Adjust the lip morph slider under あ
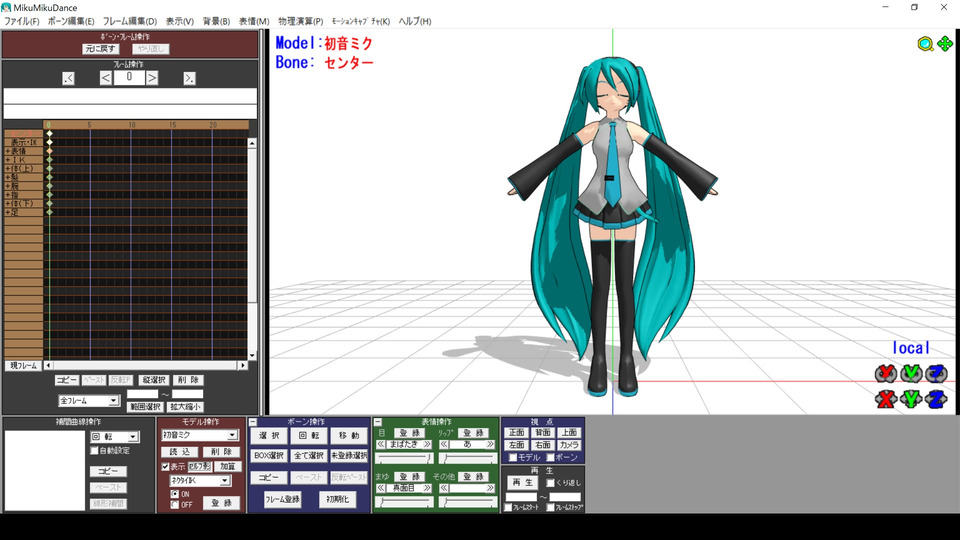960x540 pixels. 467,458
